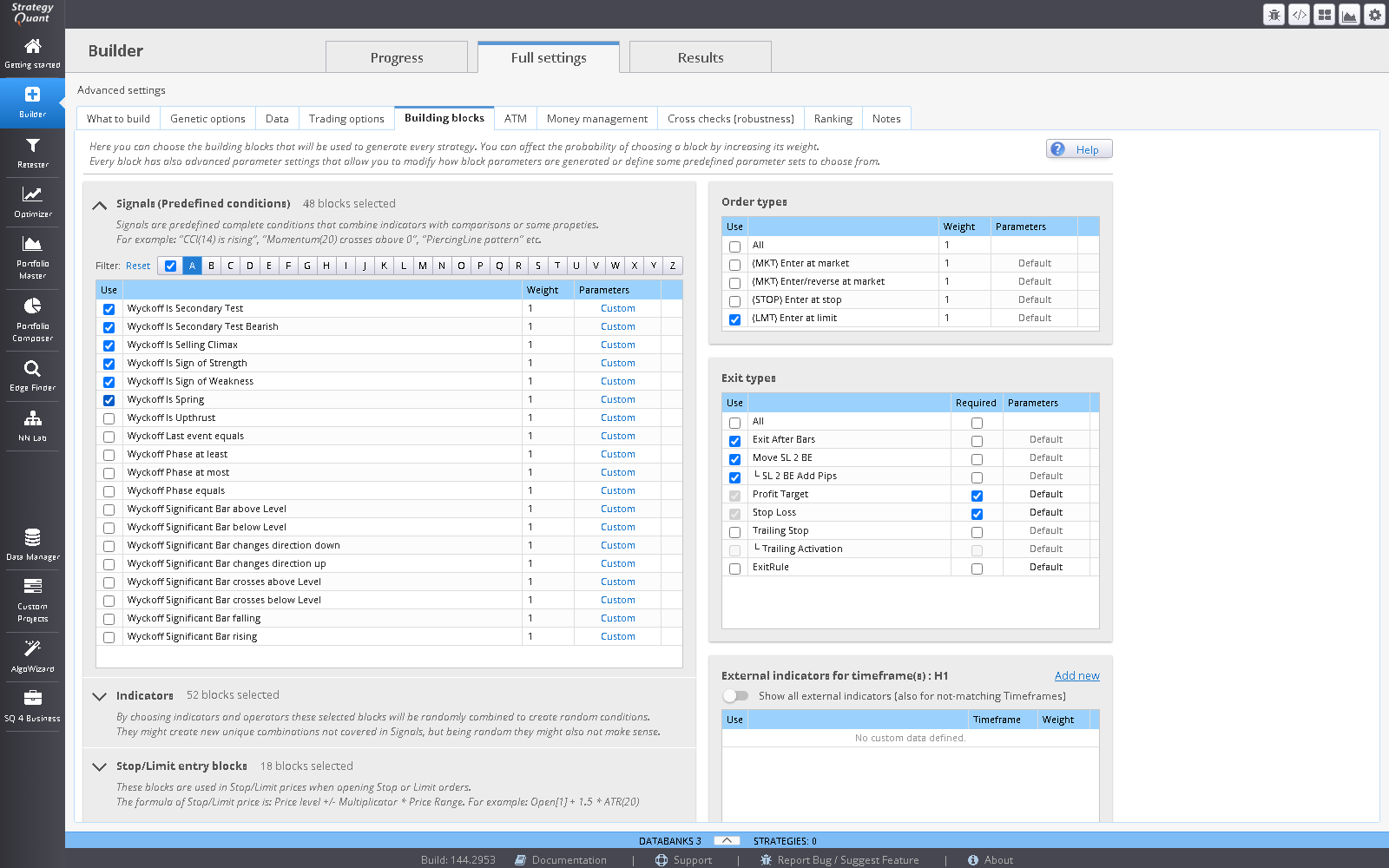Viewport: 1389px width, 868px height.
Task: Open the Optimizer sidebar icon
Action: pyautogui.click(x=32, y=202)
